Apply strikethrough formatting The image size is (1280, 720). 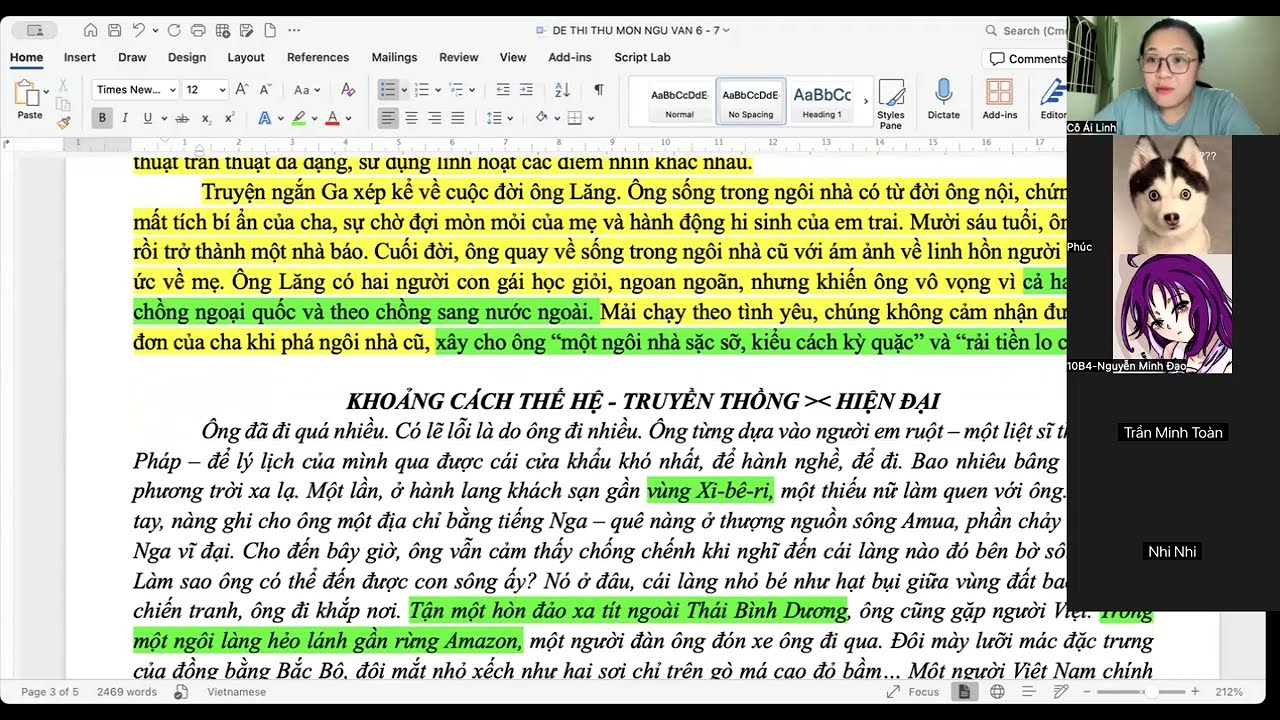pos(182,118)
